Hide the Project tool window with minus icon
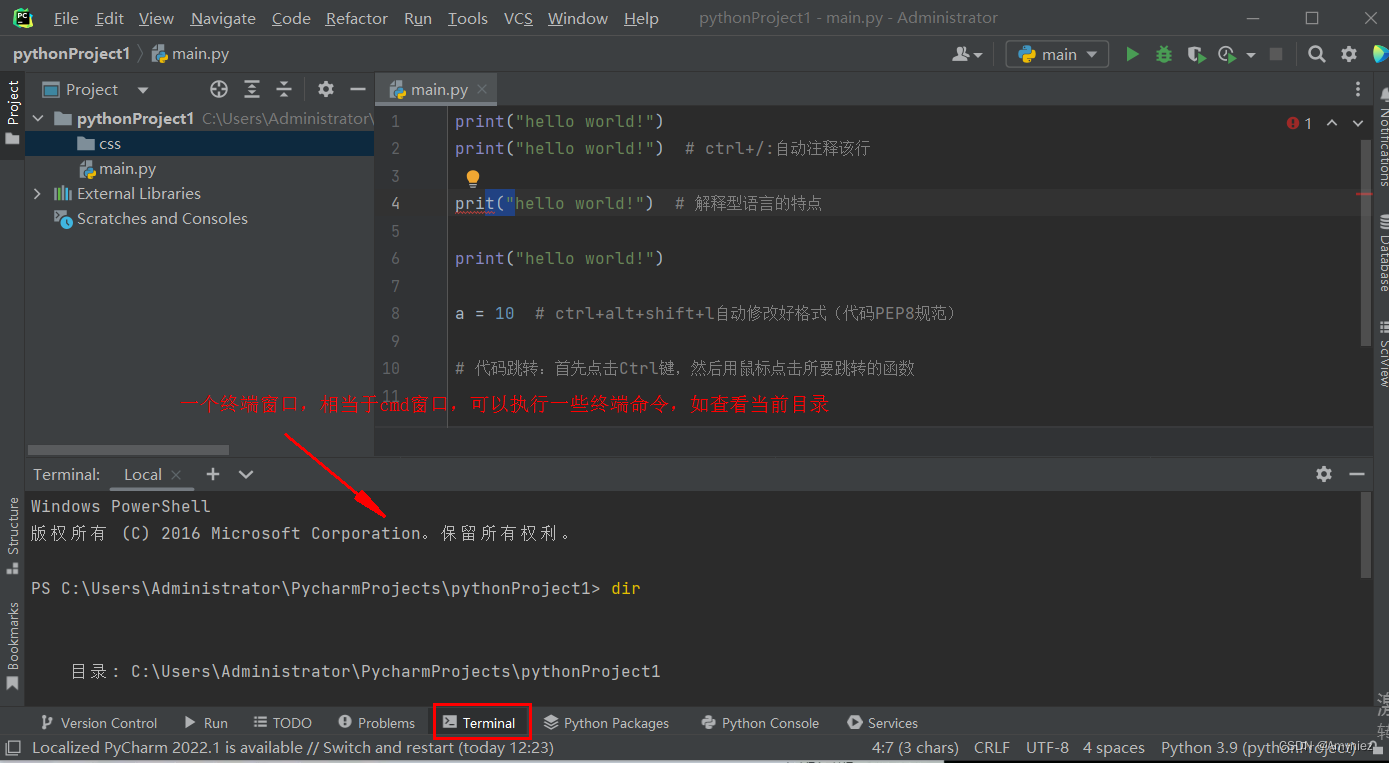This screenshot has height=763, width=1389. (357, 89)
